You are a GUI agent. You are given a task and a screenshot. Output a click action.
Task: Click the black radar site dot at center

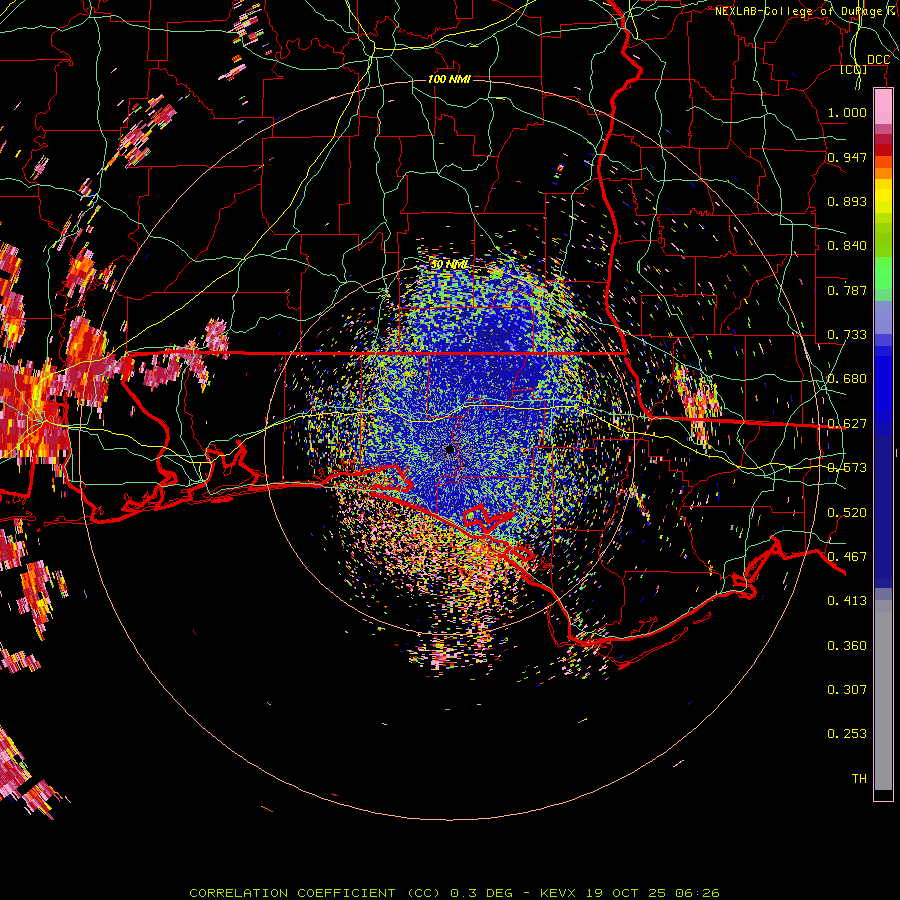[450, 450]
